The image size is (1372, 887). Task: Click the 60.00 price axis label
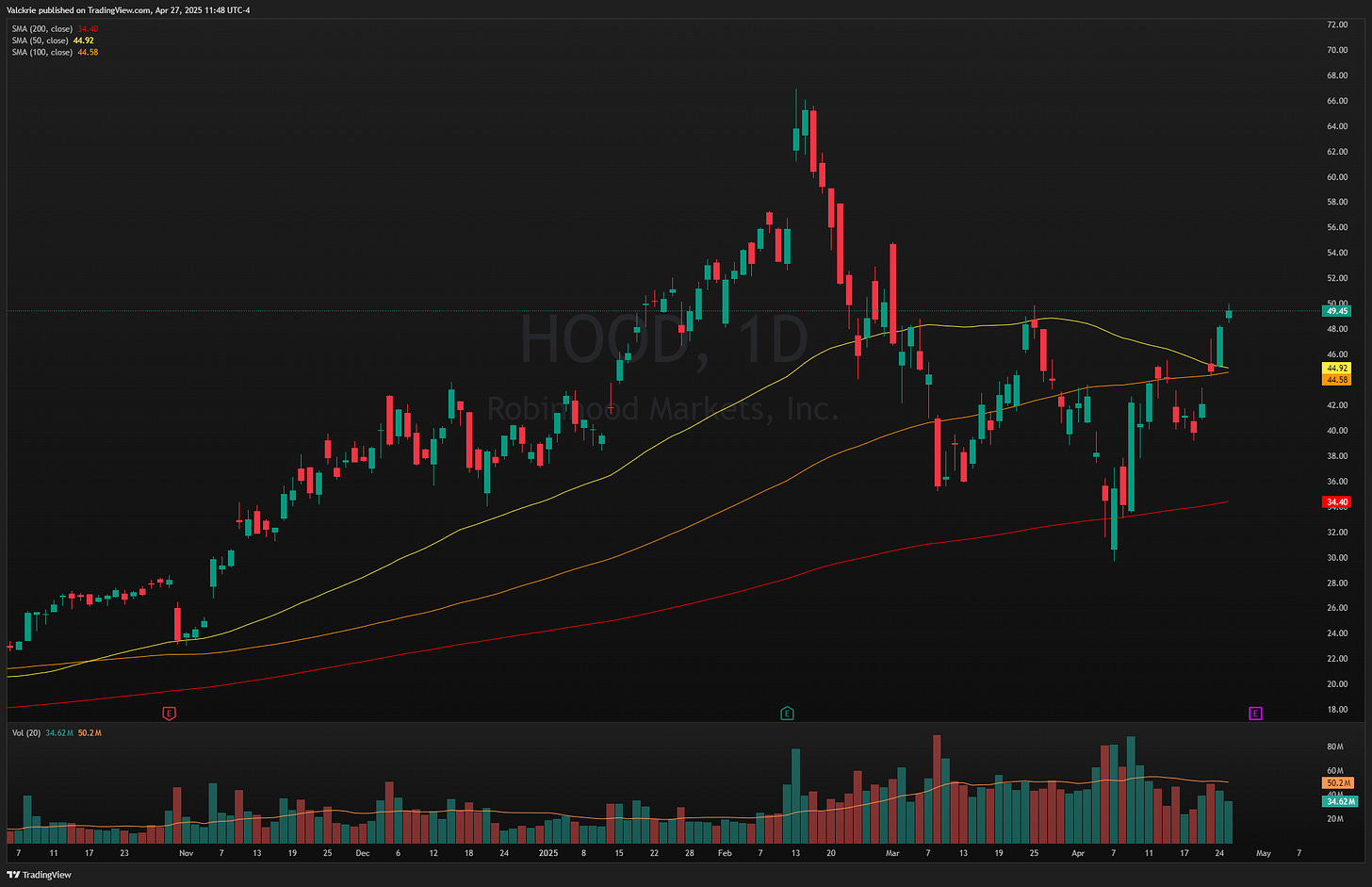[1337, 177]
